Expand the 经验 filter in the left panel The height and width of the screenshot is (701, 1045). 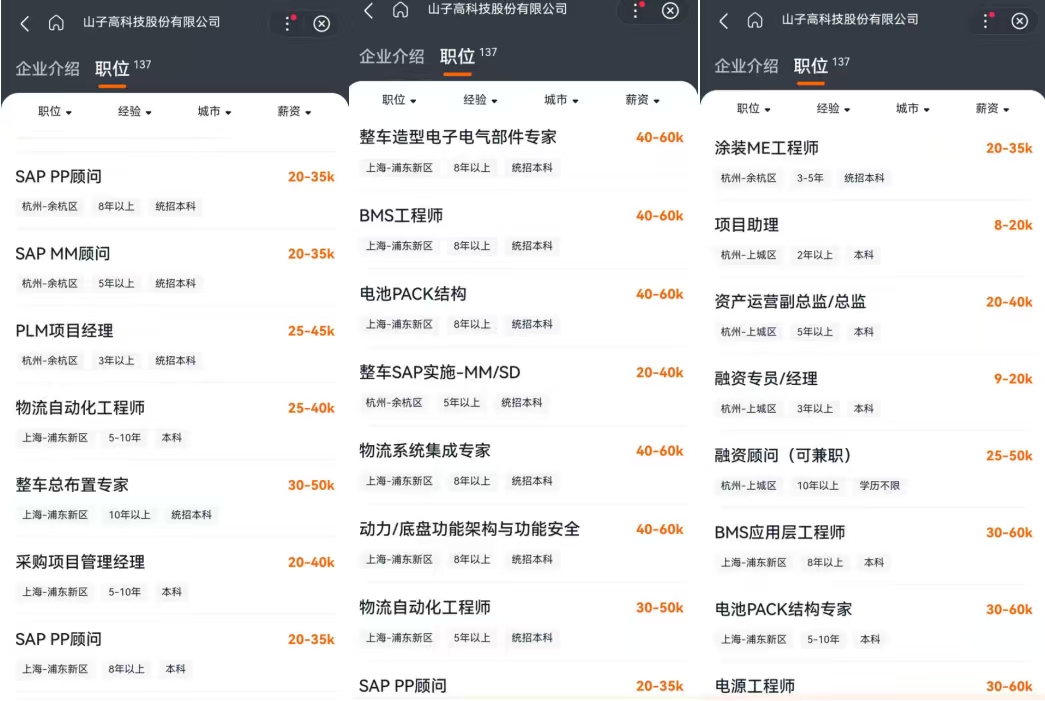click(x=135, y=111)
